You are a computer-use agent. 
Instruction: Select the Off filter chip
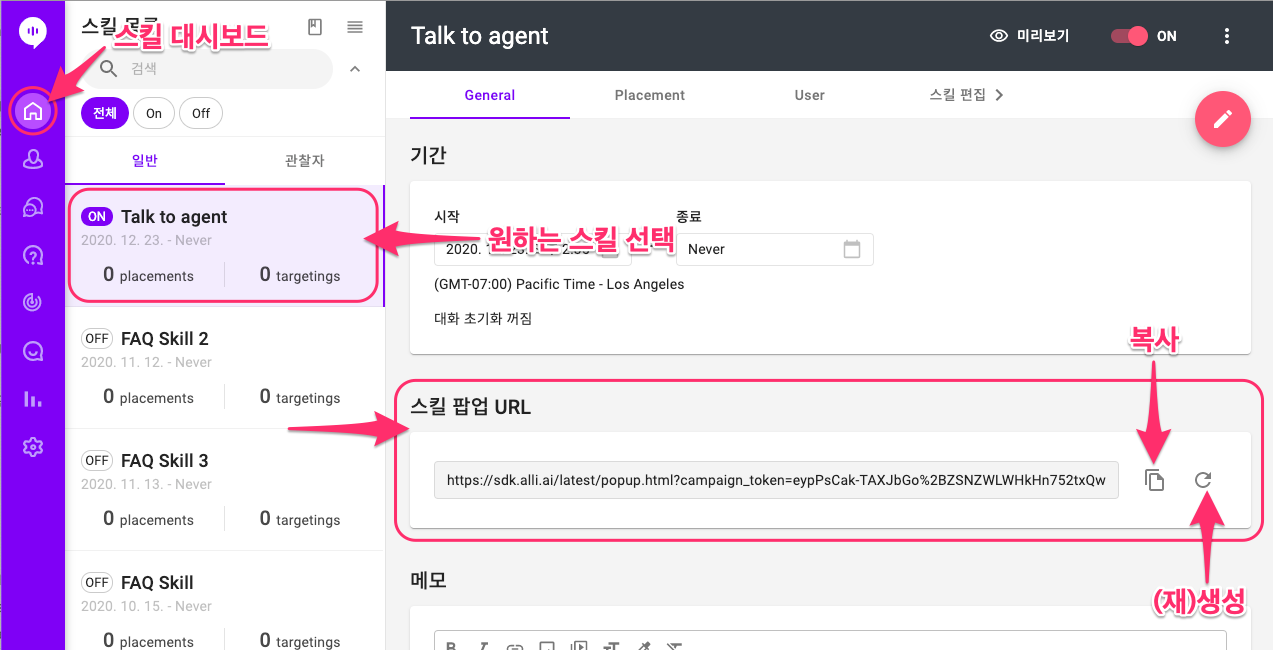coord(201,113)
